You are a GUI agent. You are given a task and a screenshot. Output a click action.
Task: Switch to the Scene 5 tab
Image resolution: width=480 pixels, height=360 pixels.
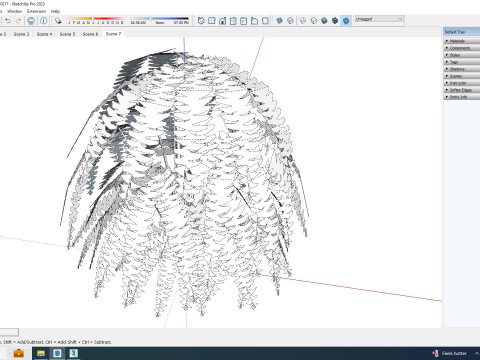point(67,34)
